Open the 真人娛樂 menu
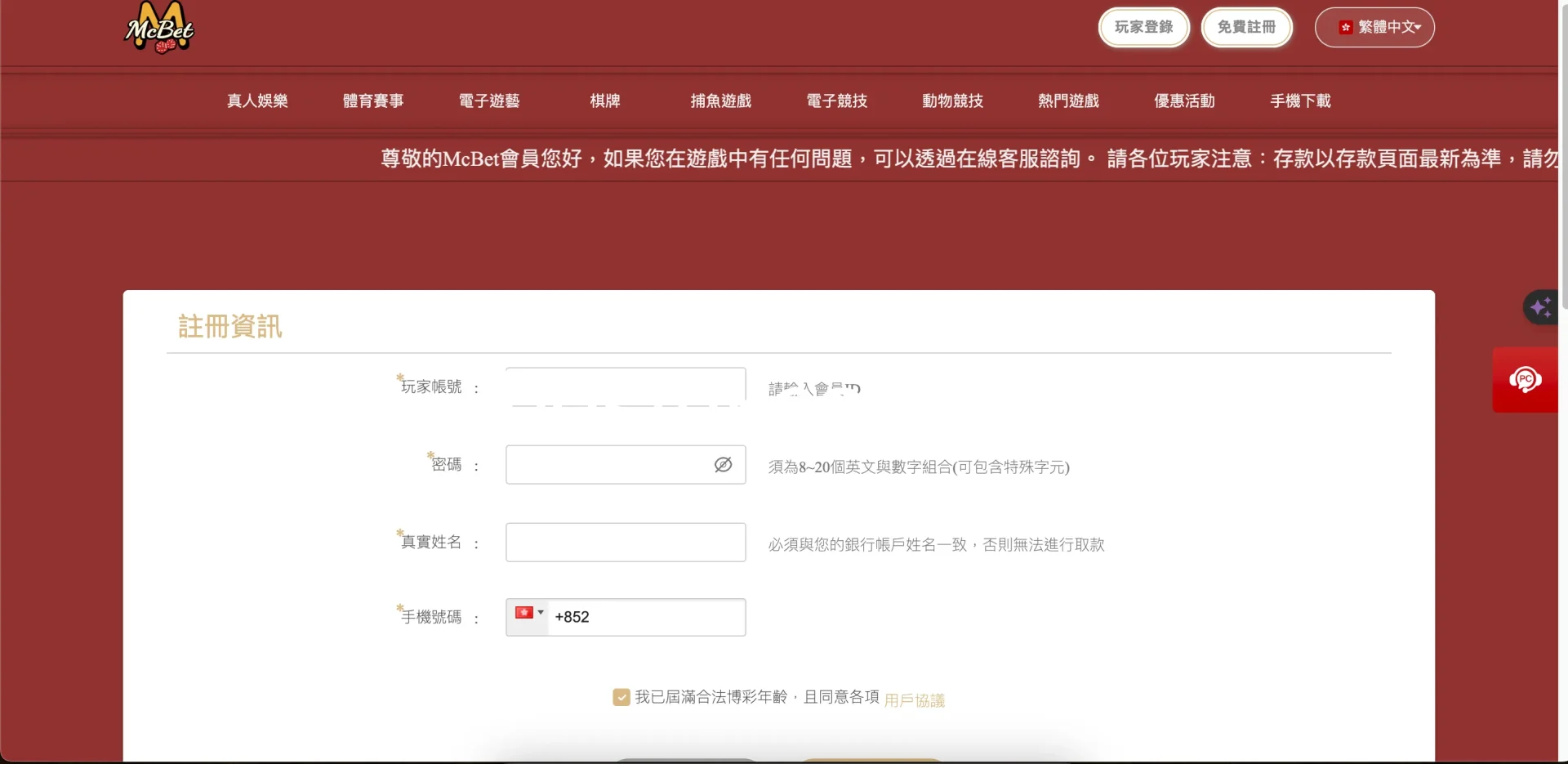This screenshot has height=764, width=1568. (x=257, y=101)
